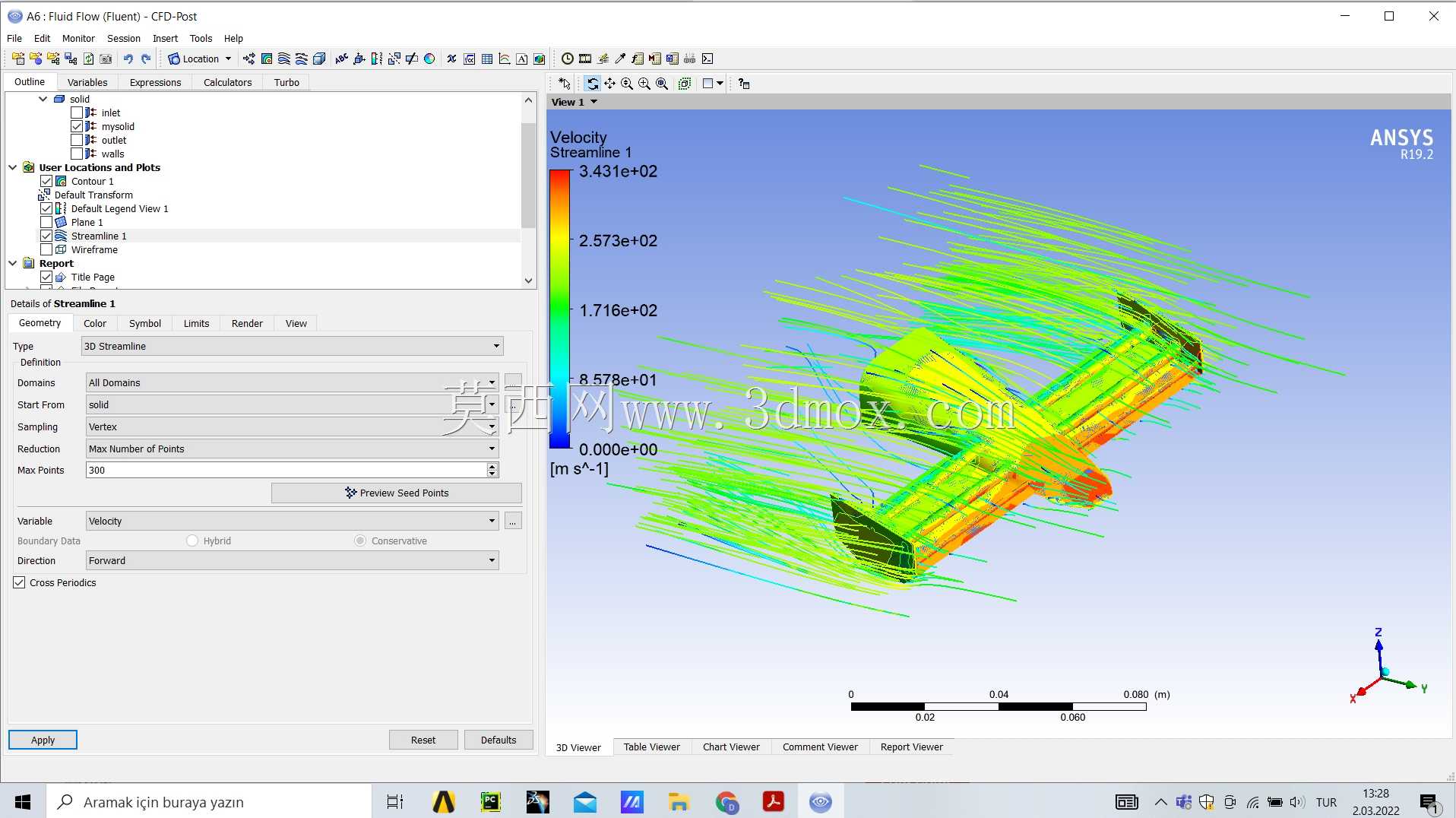Click the Apply button
Screen dimensions: 1456x818
43,740
